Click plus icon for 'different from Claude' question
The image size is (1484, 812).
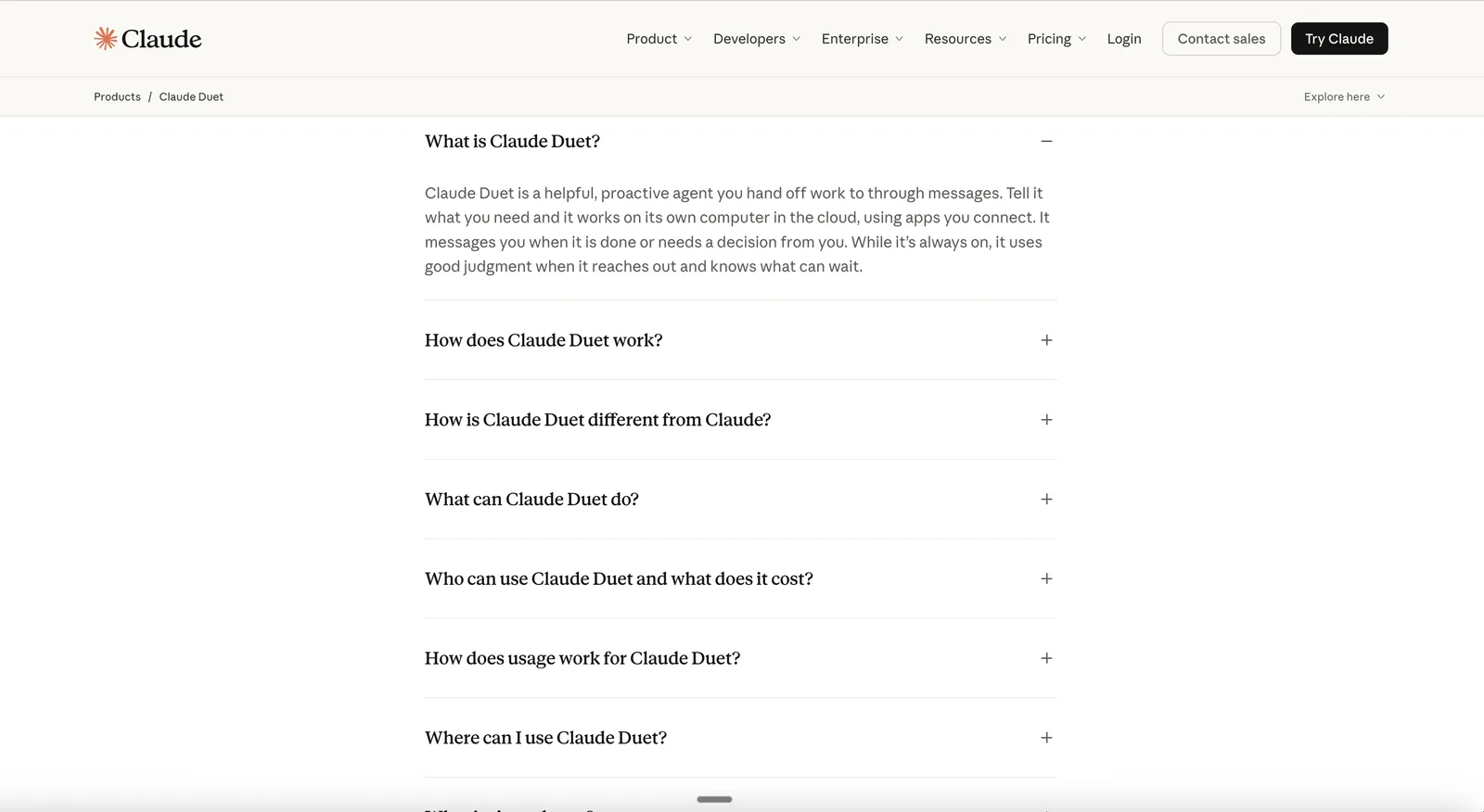[1046, 420]
